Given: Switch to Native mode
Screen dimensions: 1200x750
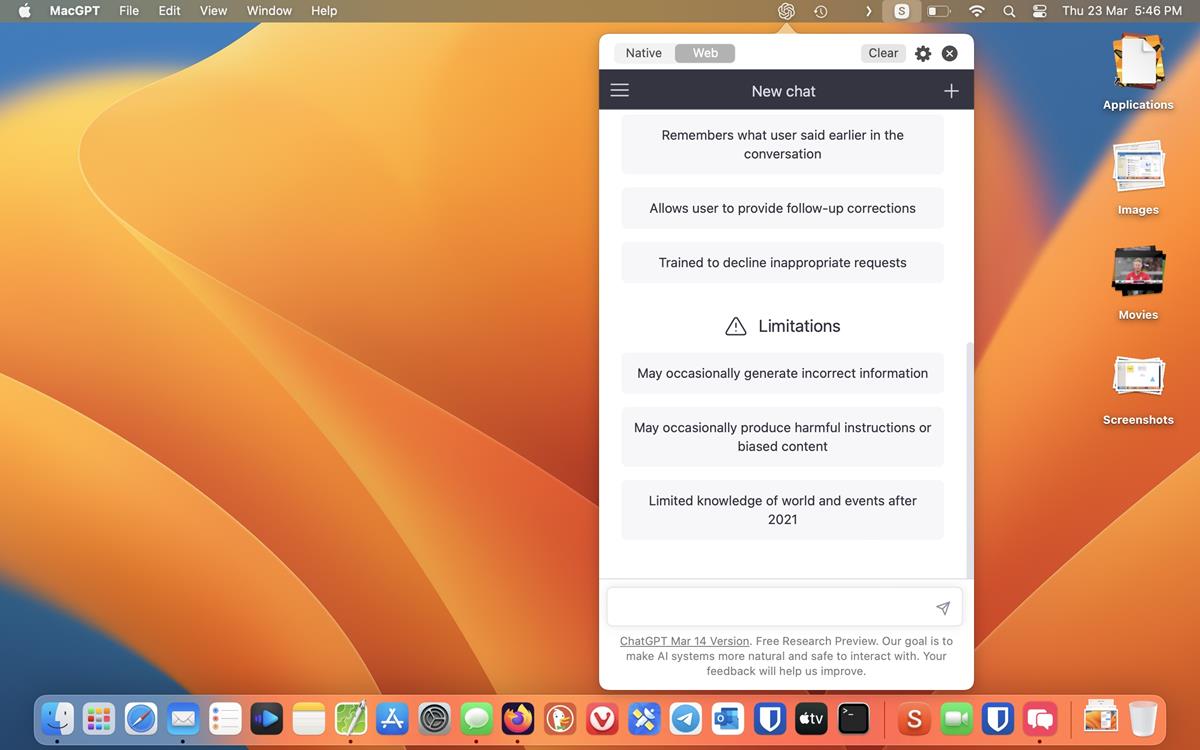Looking at the screenshot, I should [643, 53].
